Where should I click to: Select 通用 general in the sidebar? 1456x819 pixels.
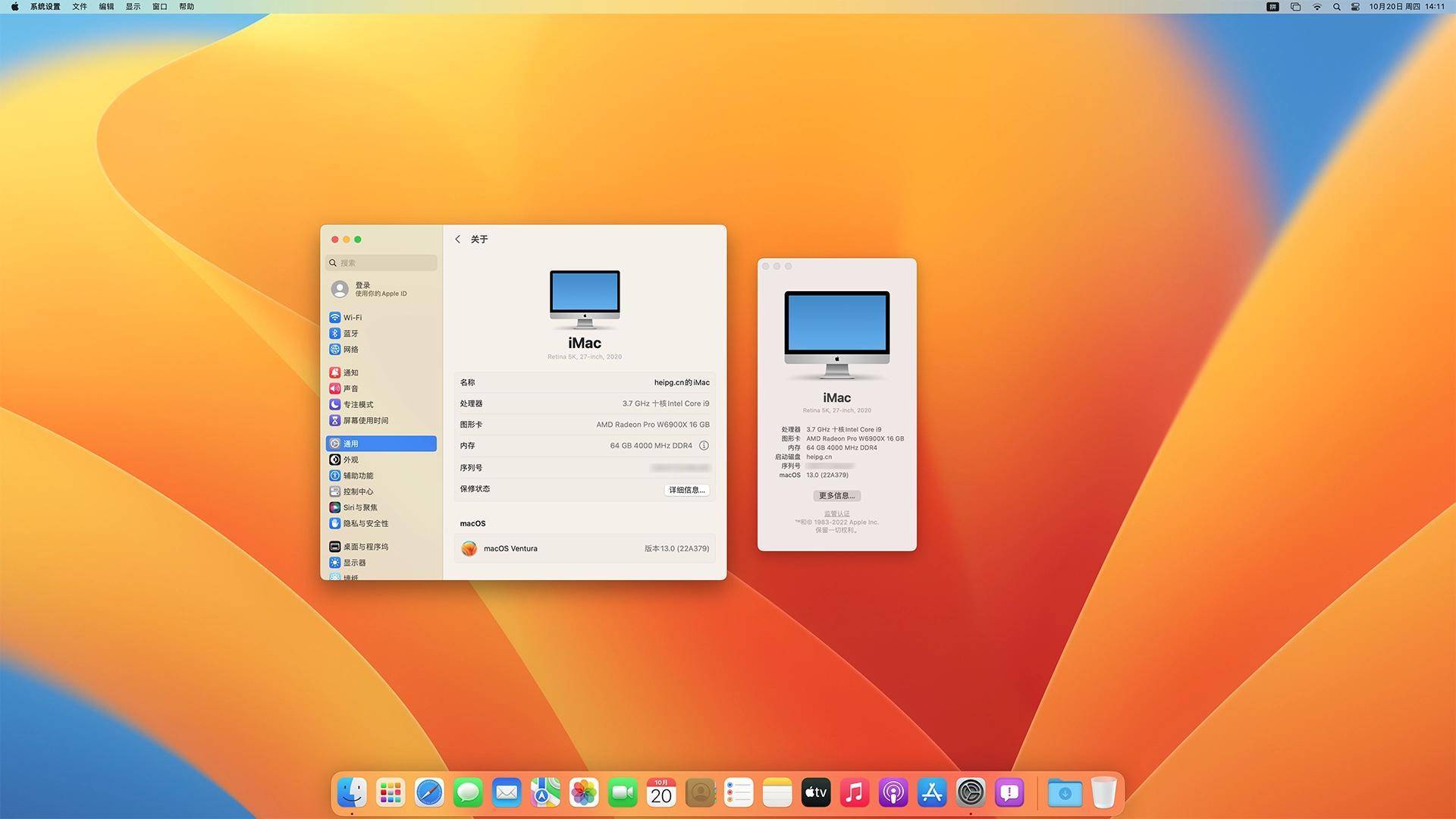tap(381, 444)
